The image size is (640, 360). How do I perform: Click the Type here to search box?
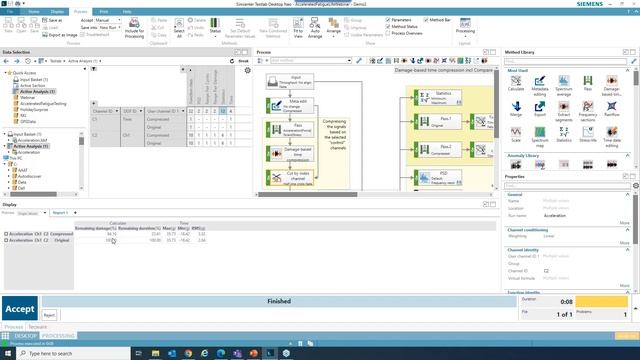[x=73, y=353]
